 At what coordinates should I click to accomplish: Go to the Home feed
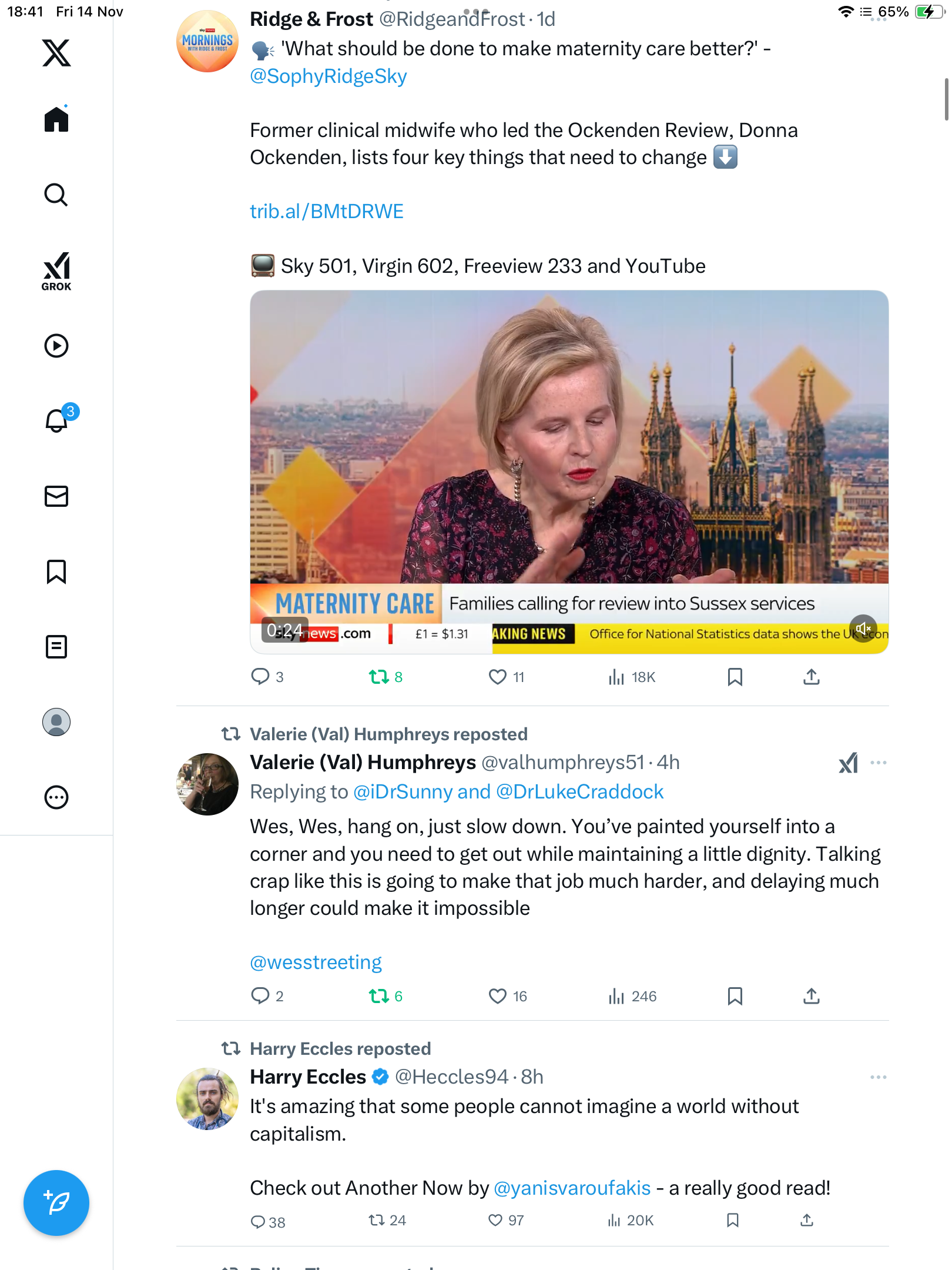[x=56, y=119]
